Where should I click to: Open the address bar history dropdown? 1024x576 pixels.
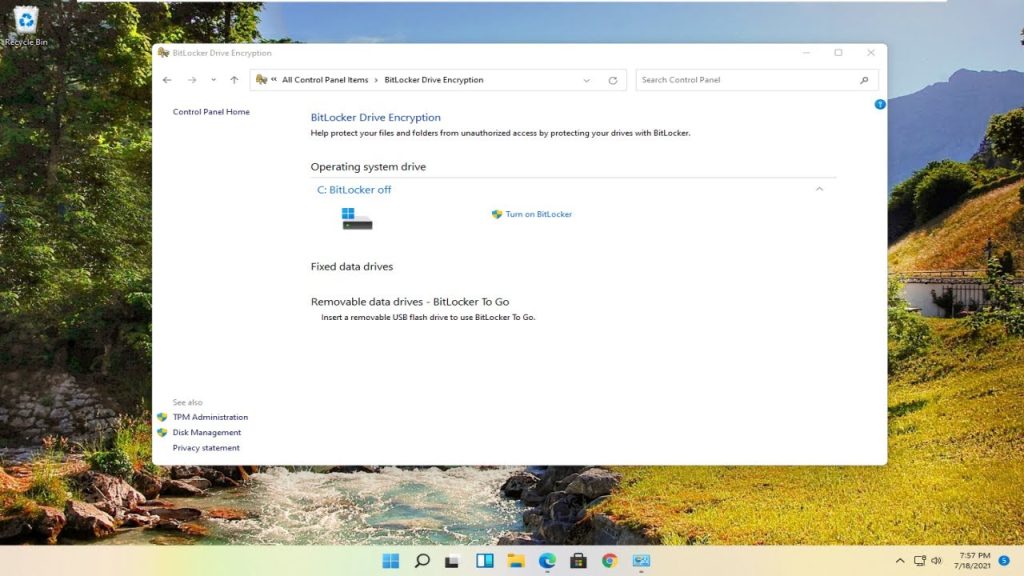[x=587, y=80]
